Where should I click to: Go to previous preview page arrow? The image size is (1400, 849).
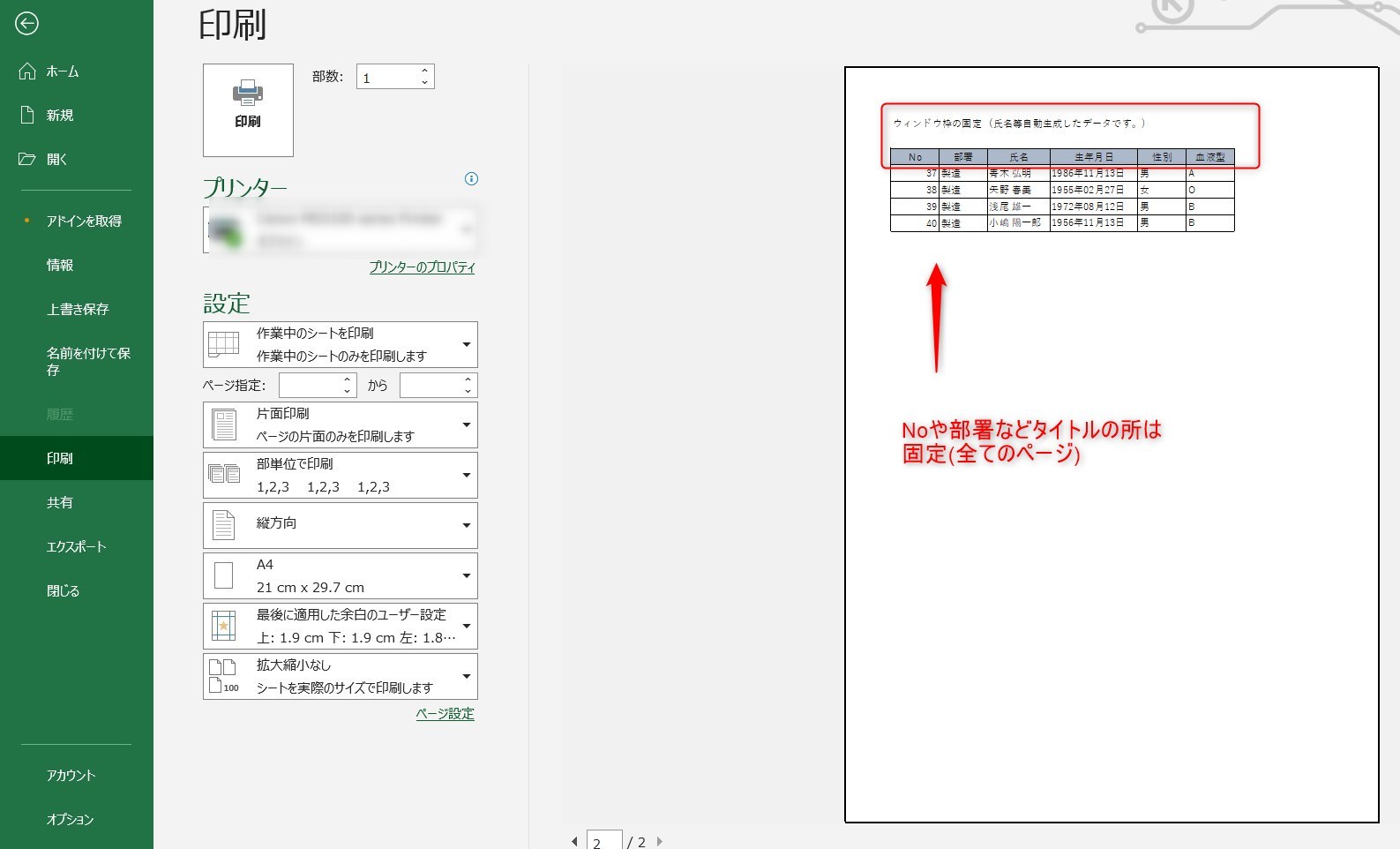click(x=574, y=842)
